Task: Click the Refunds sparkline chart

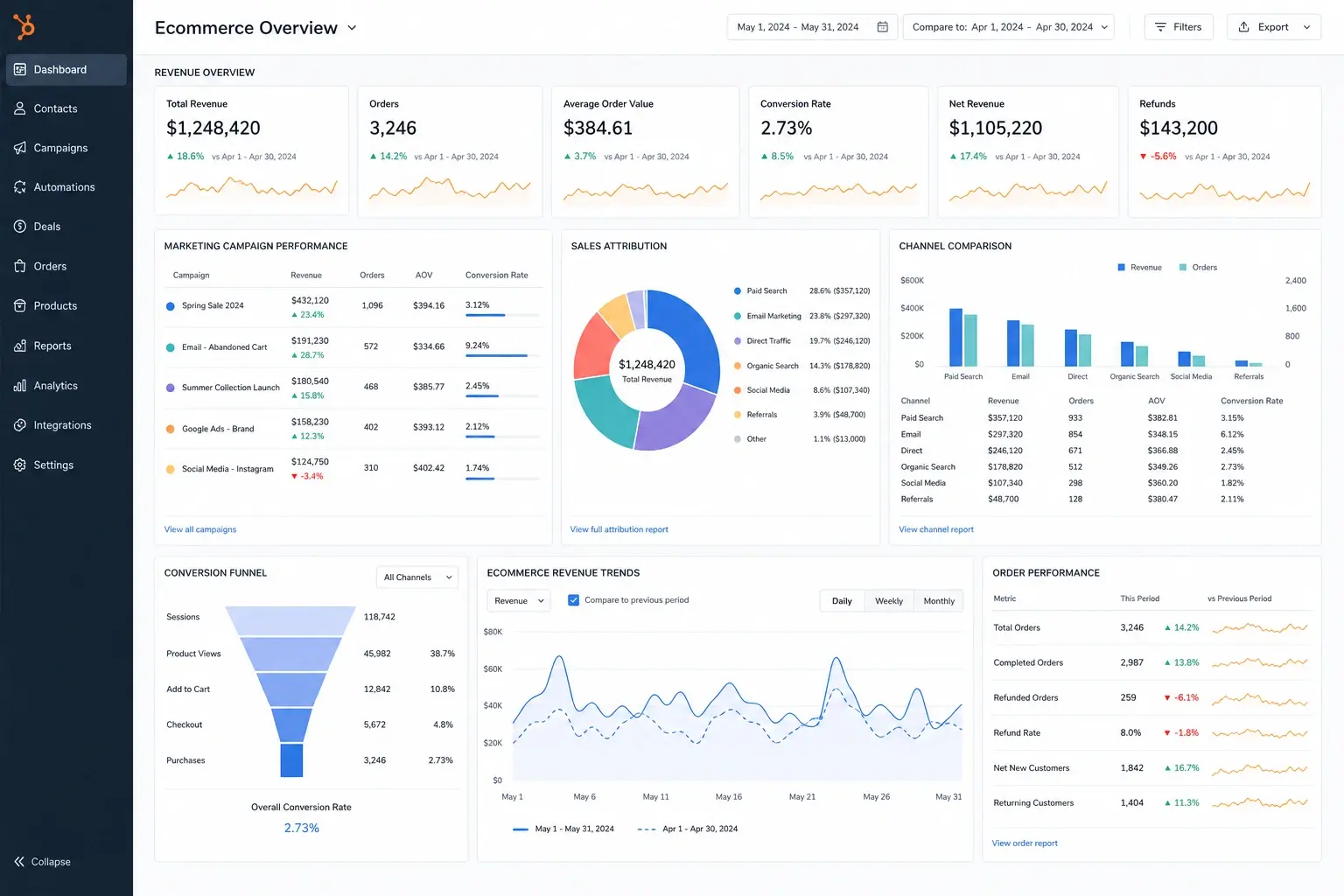Action: [x=1224, y=192]
